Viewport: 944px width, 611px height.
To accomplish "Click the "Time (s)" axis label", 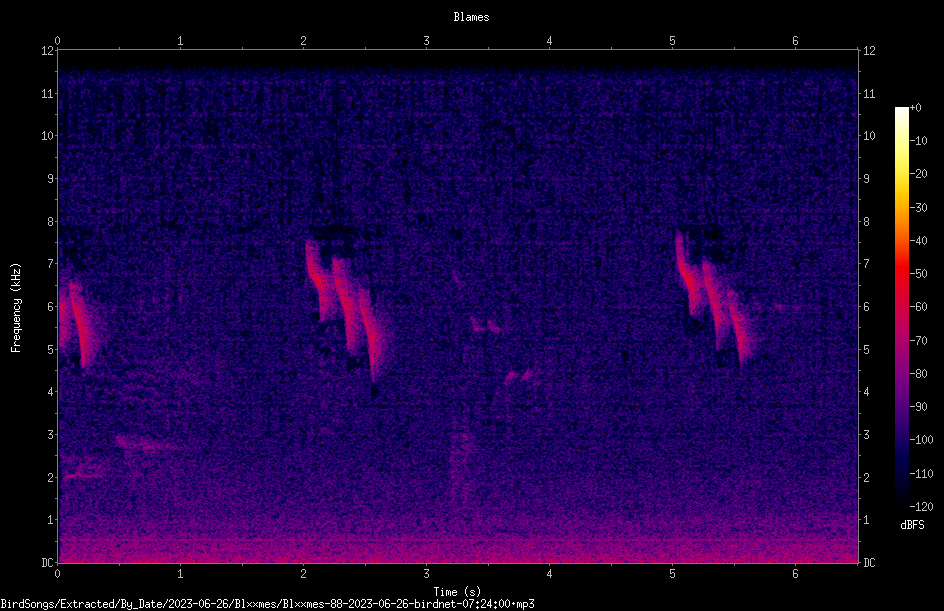I will click(x=457, y=592).
